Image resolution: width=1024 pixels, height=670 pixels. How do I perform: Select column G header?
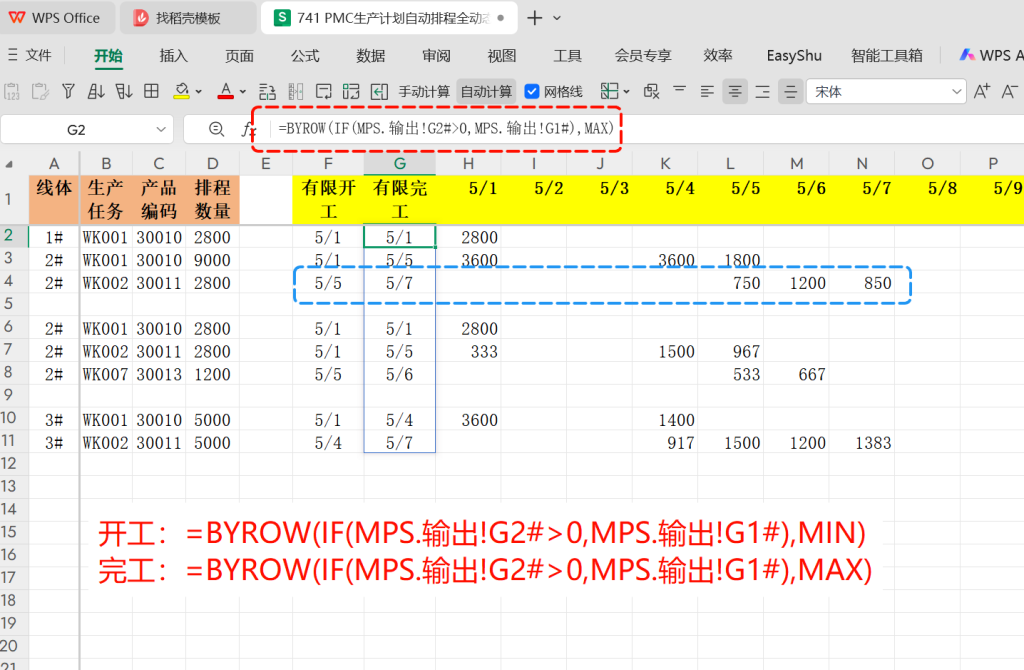[400, 164]
